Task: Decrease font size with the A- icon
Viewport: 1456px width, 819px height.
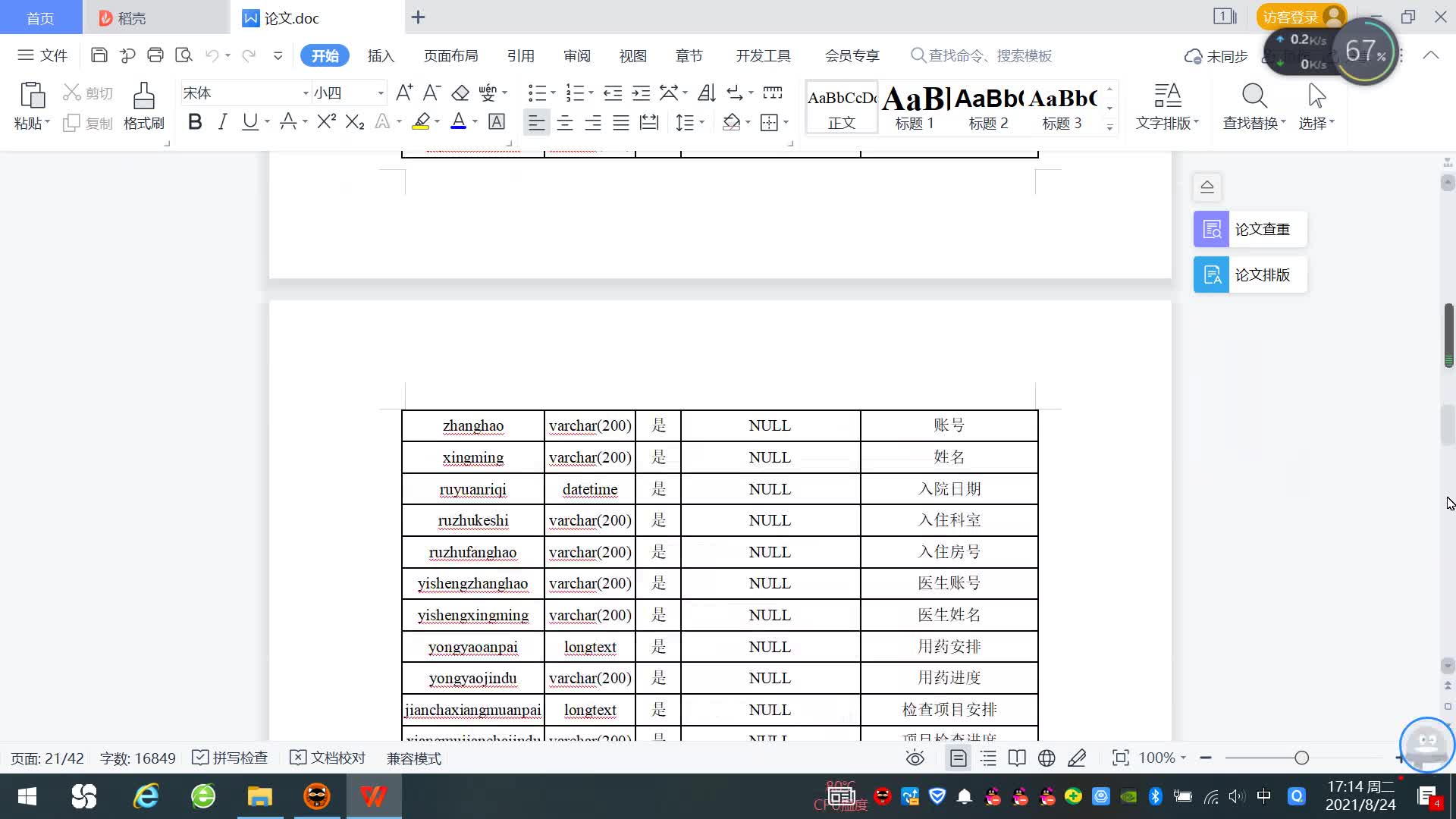Action: (x=431, y=93)
